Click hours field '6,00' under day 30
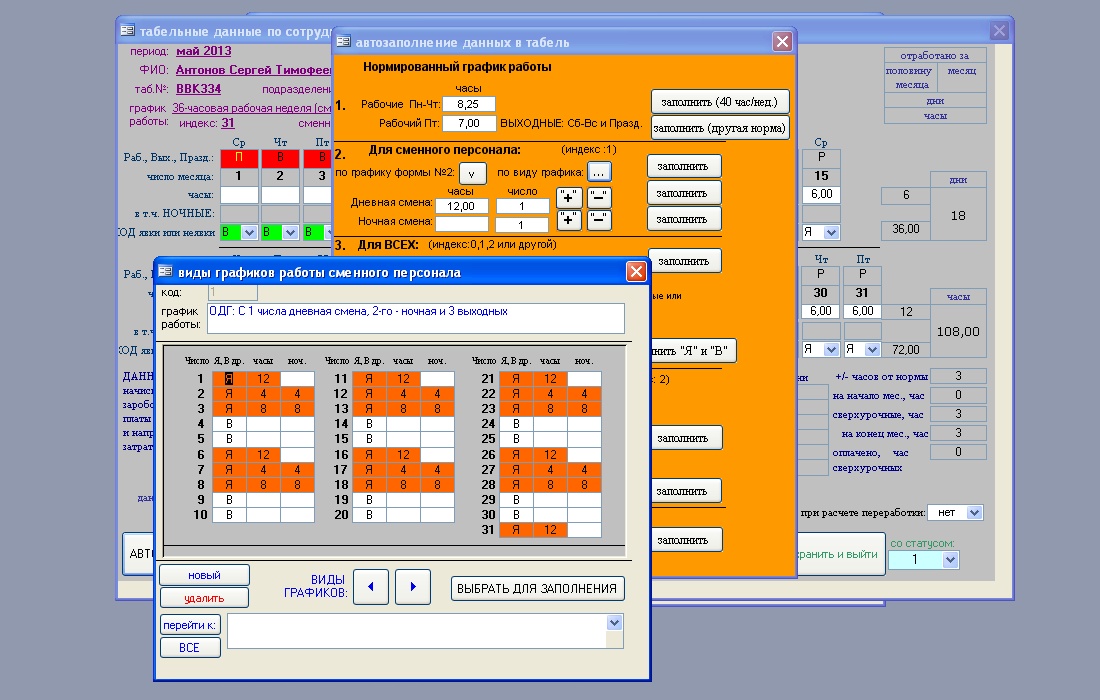The width and height of the screenshot is (1100, 700). coord(821,311)
